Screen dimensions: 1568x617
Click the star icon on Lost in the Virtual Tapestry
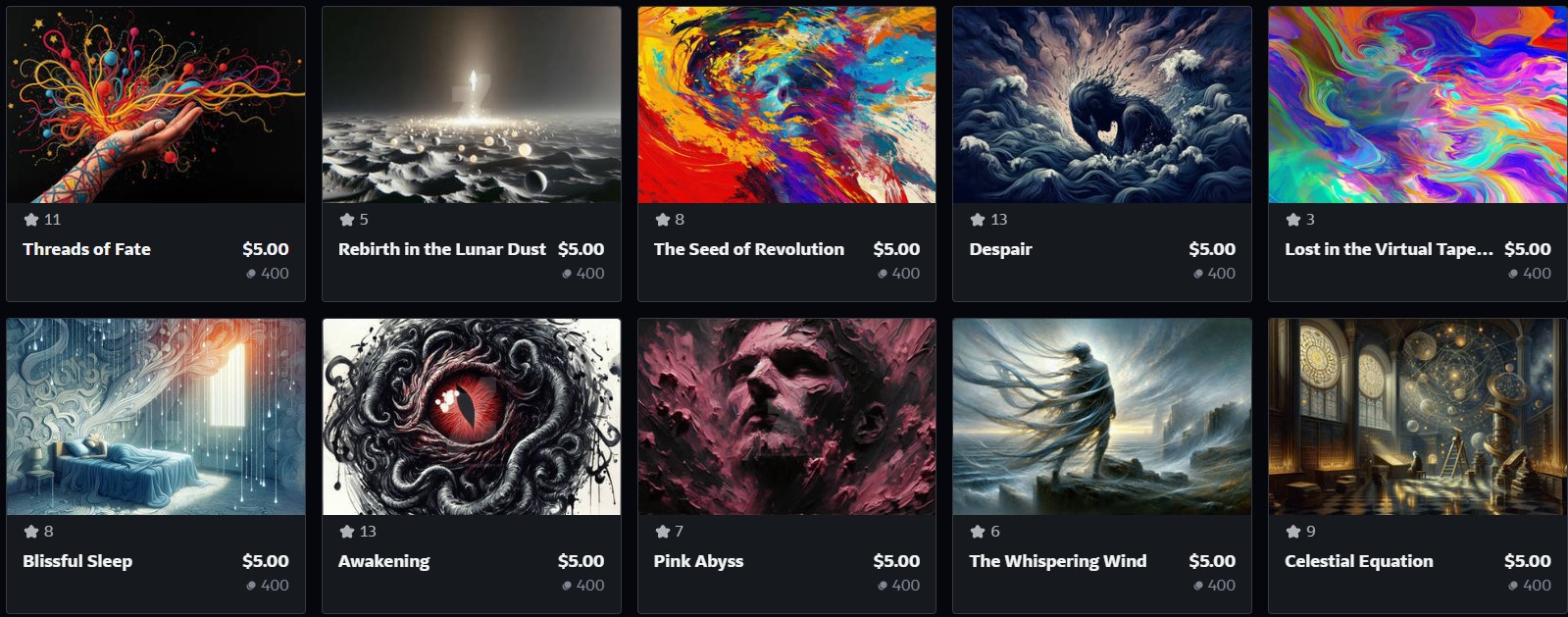coord(1293,220)
